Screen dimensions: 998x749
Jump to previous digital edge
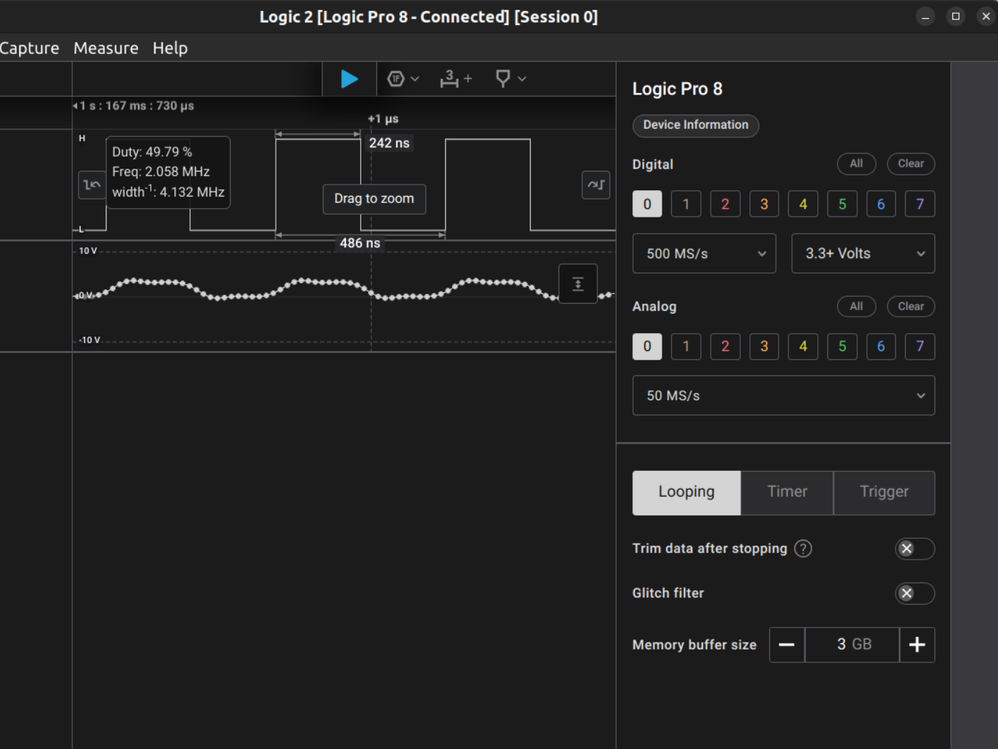point(92,185)
